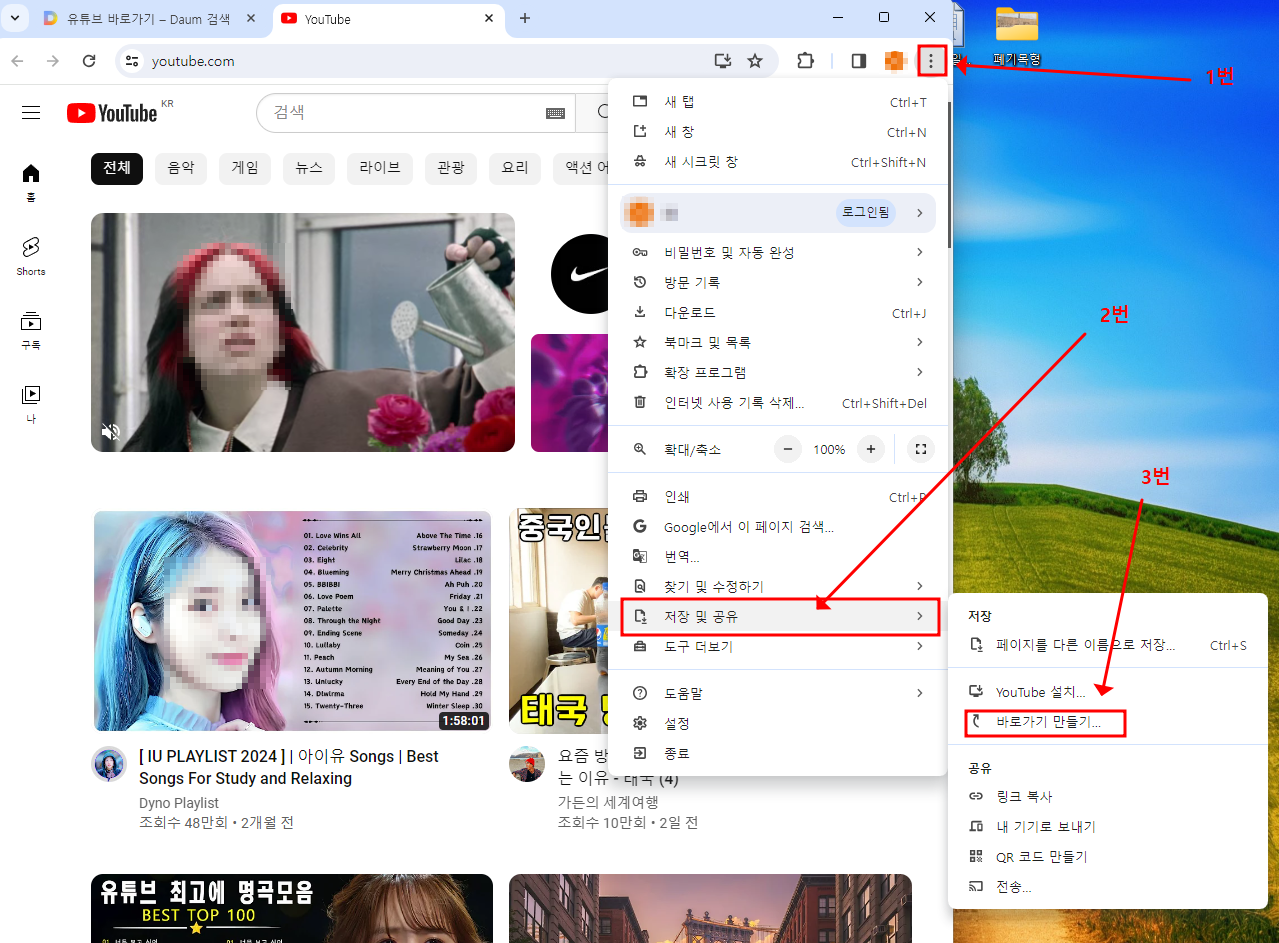Select 종료 to exit Chrome
1279x943 pixels.
[x=778, y=753]
